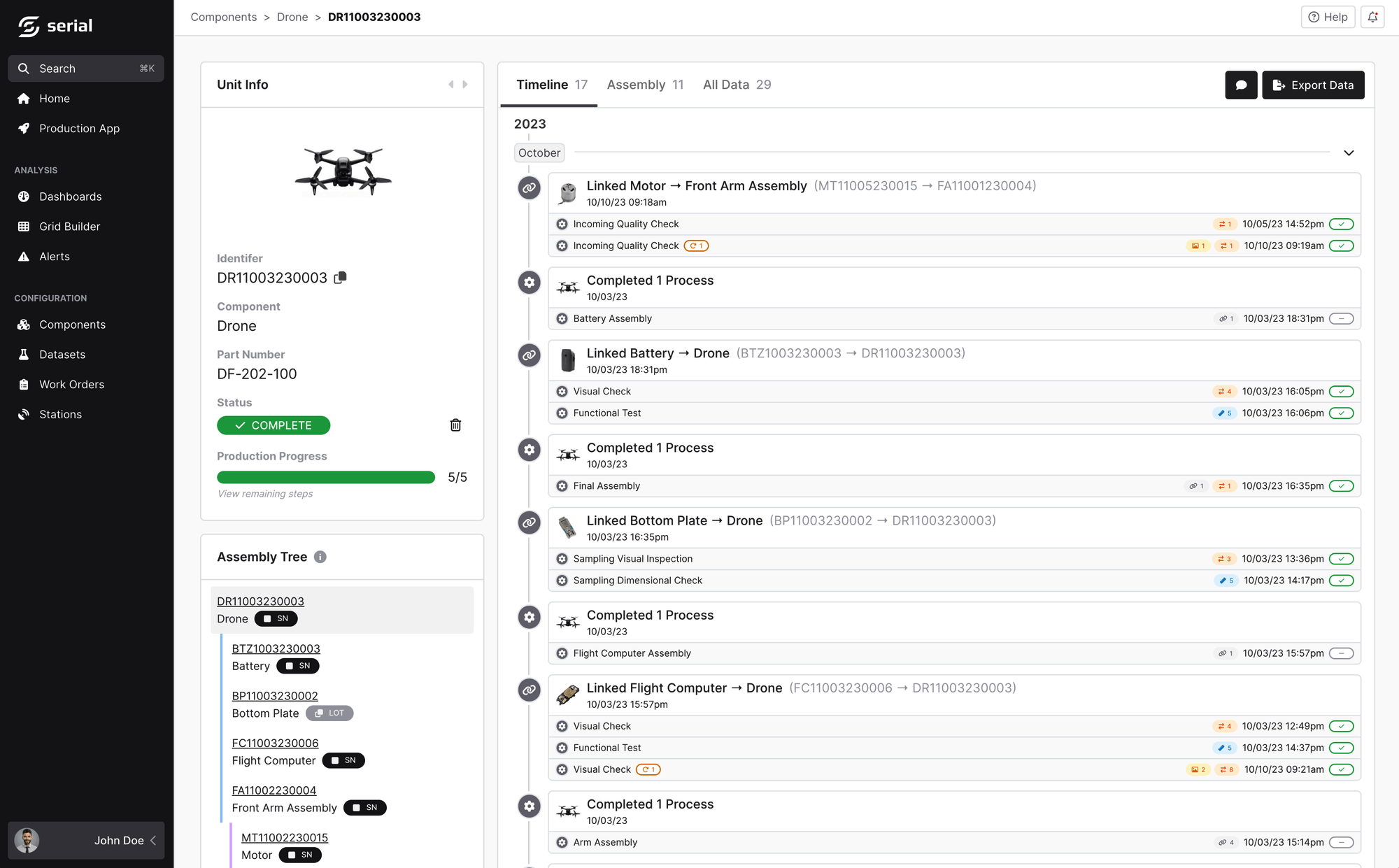Toggle Arm Assembly status pill
The width and height of the screenshot is (1399, 868).
pyautogui.click(x=1341, y=842)
